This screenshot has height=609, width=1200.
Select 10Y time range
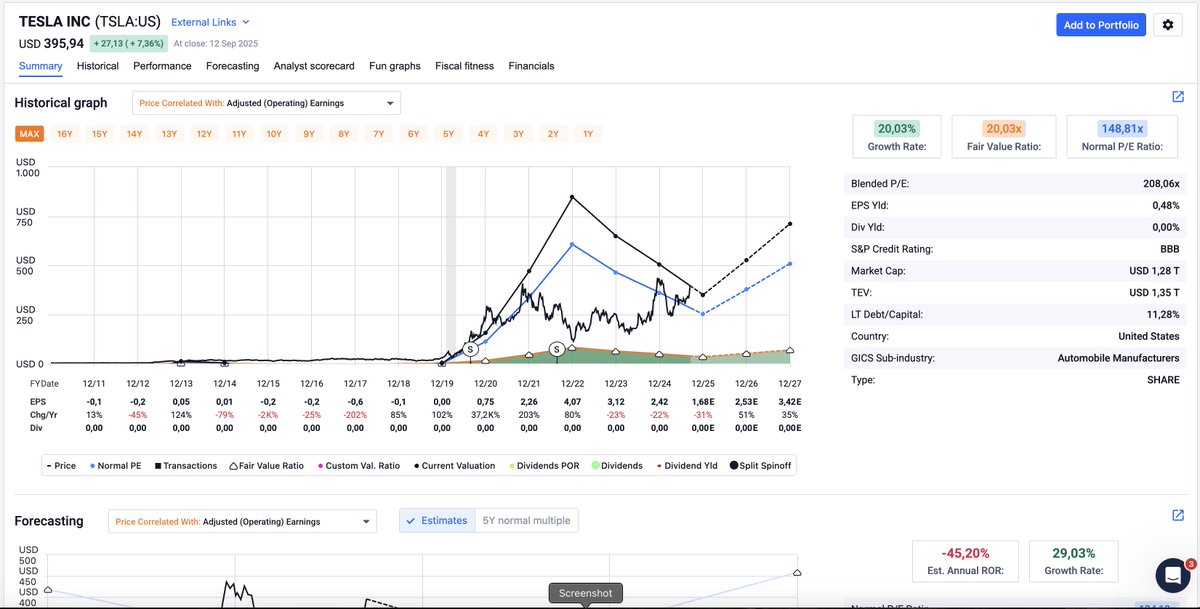coord(274,134)
